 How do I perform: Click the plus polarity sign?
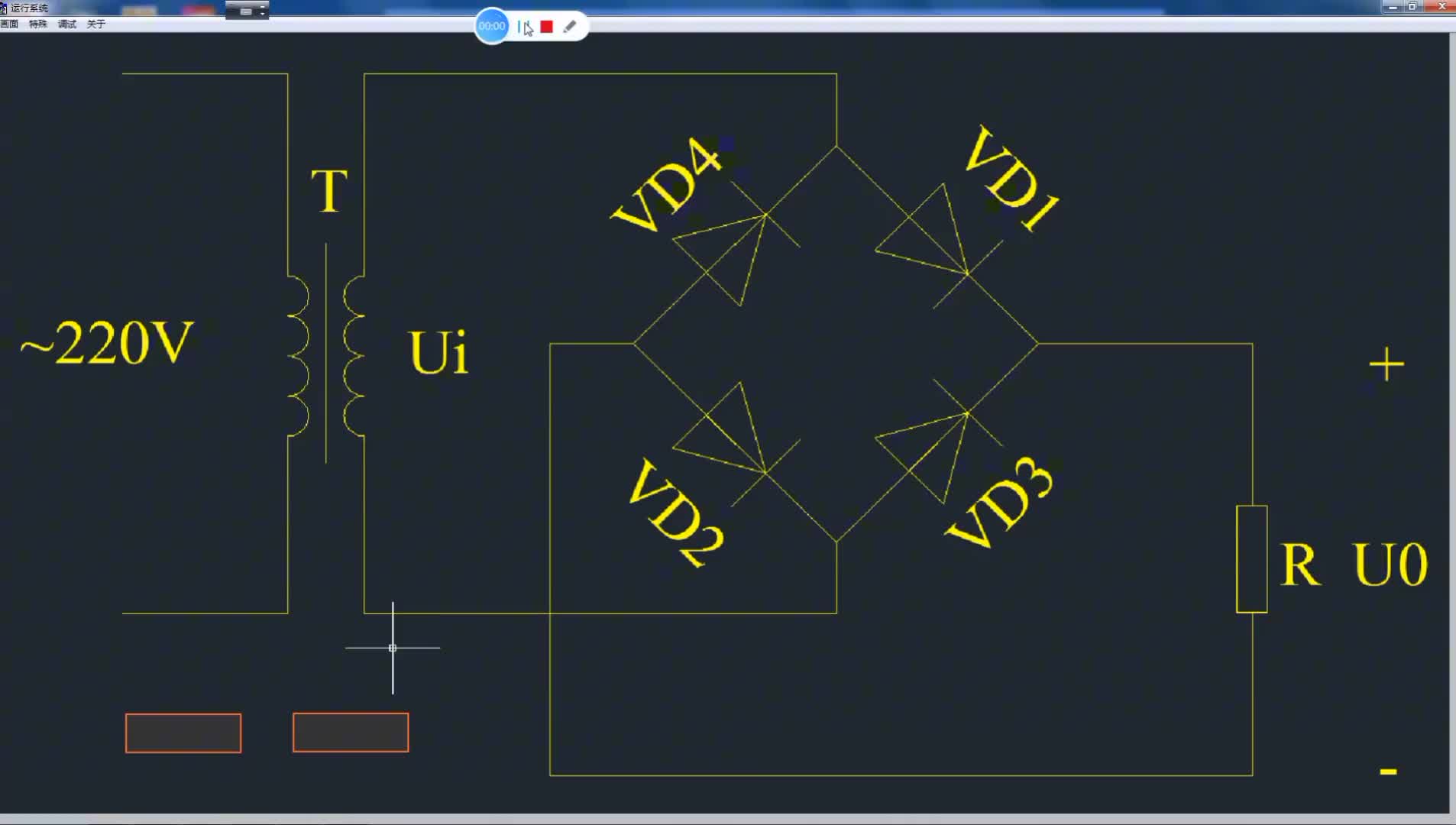click(x=1386, y=364)
